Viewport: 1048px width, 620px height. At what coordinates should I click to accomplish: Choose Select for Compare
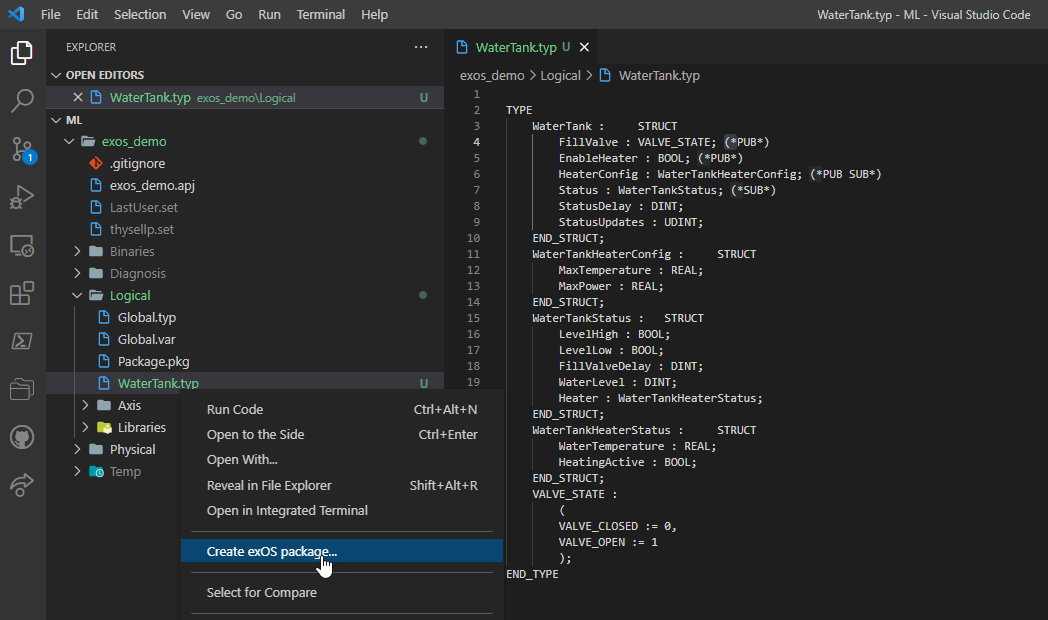tap(342, 593)
